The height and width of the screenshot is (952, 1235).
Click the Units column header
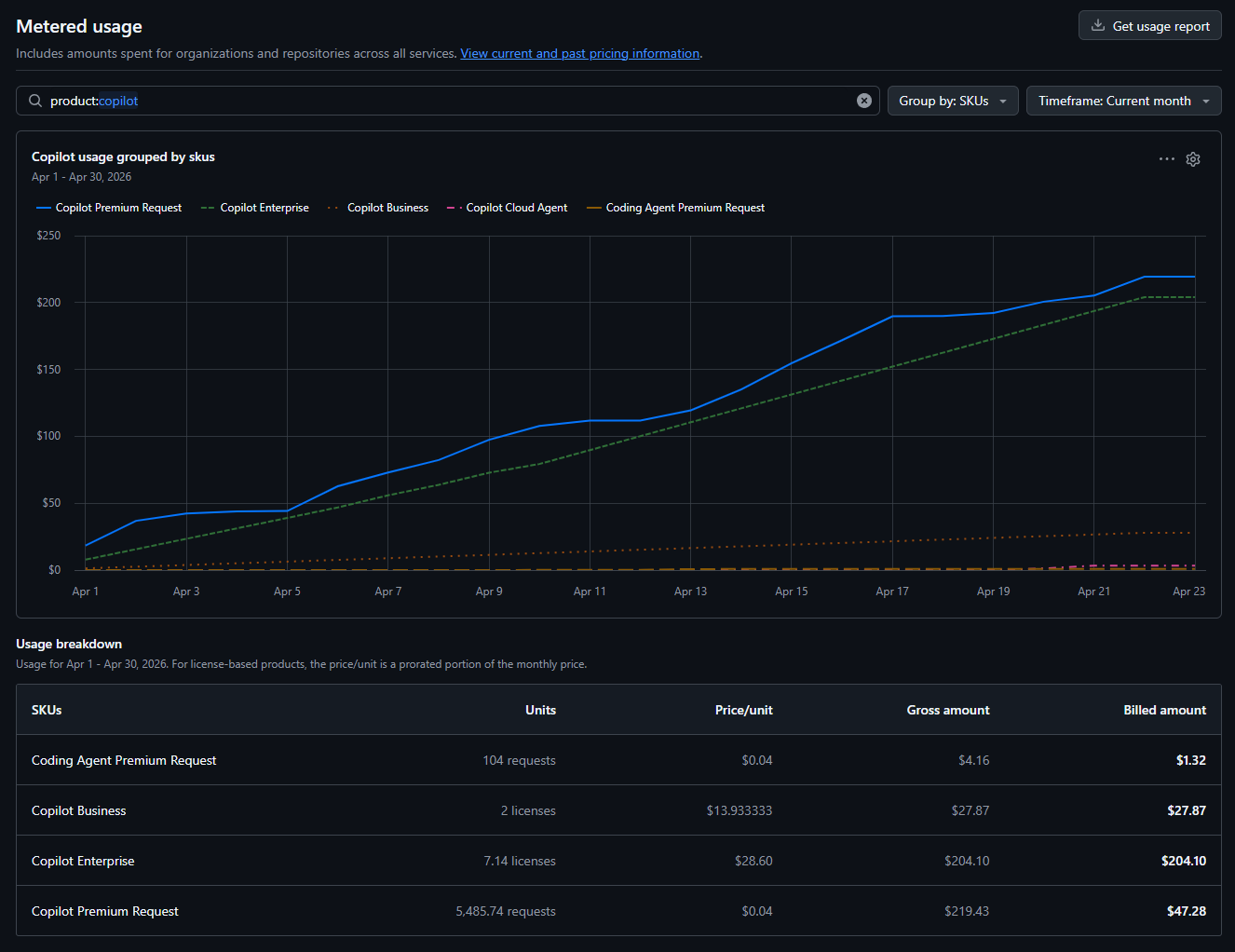point(540,710)
